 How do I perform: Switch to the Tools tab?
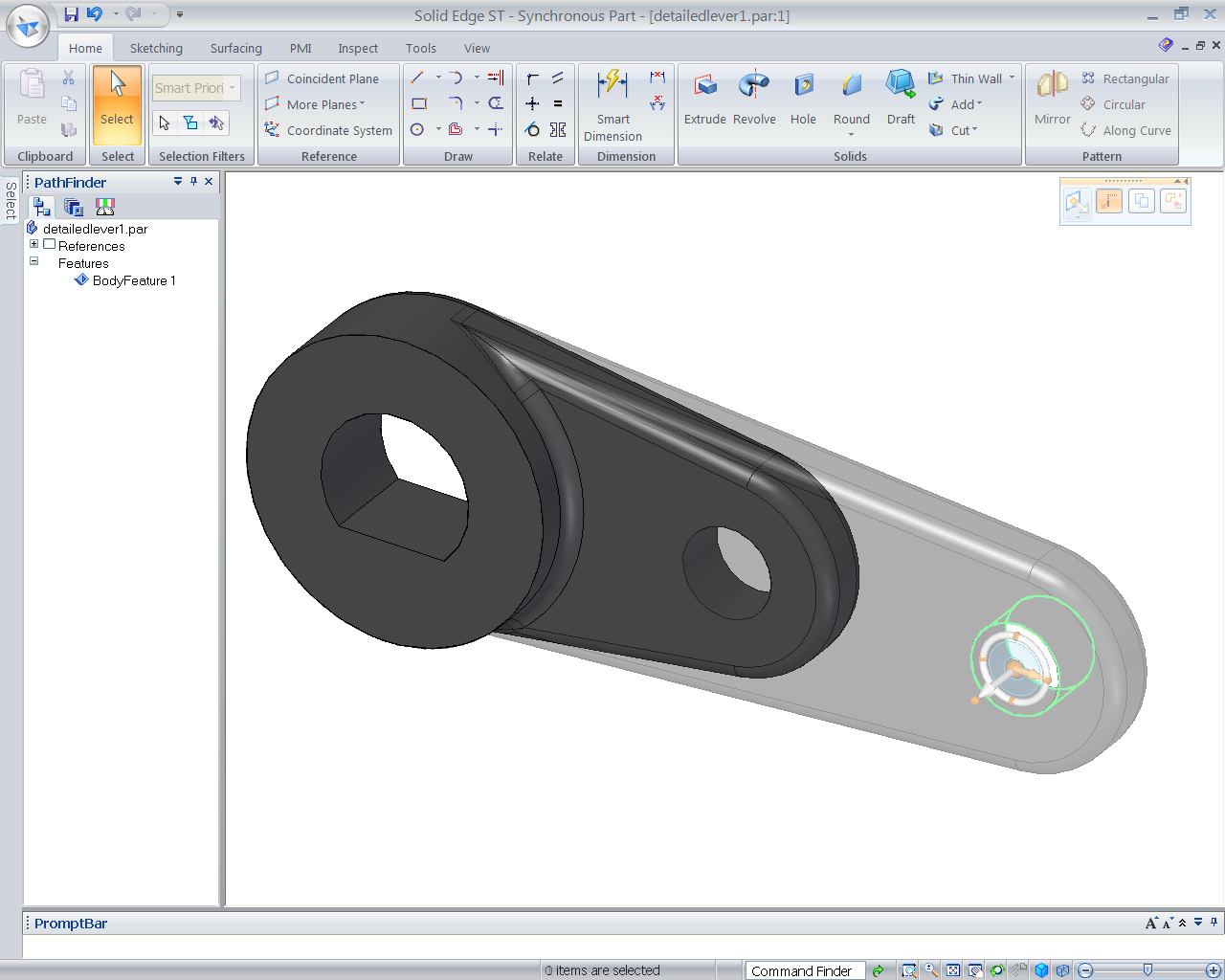point(421,48)
